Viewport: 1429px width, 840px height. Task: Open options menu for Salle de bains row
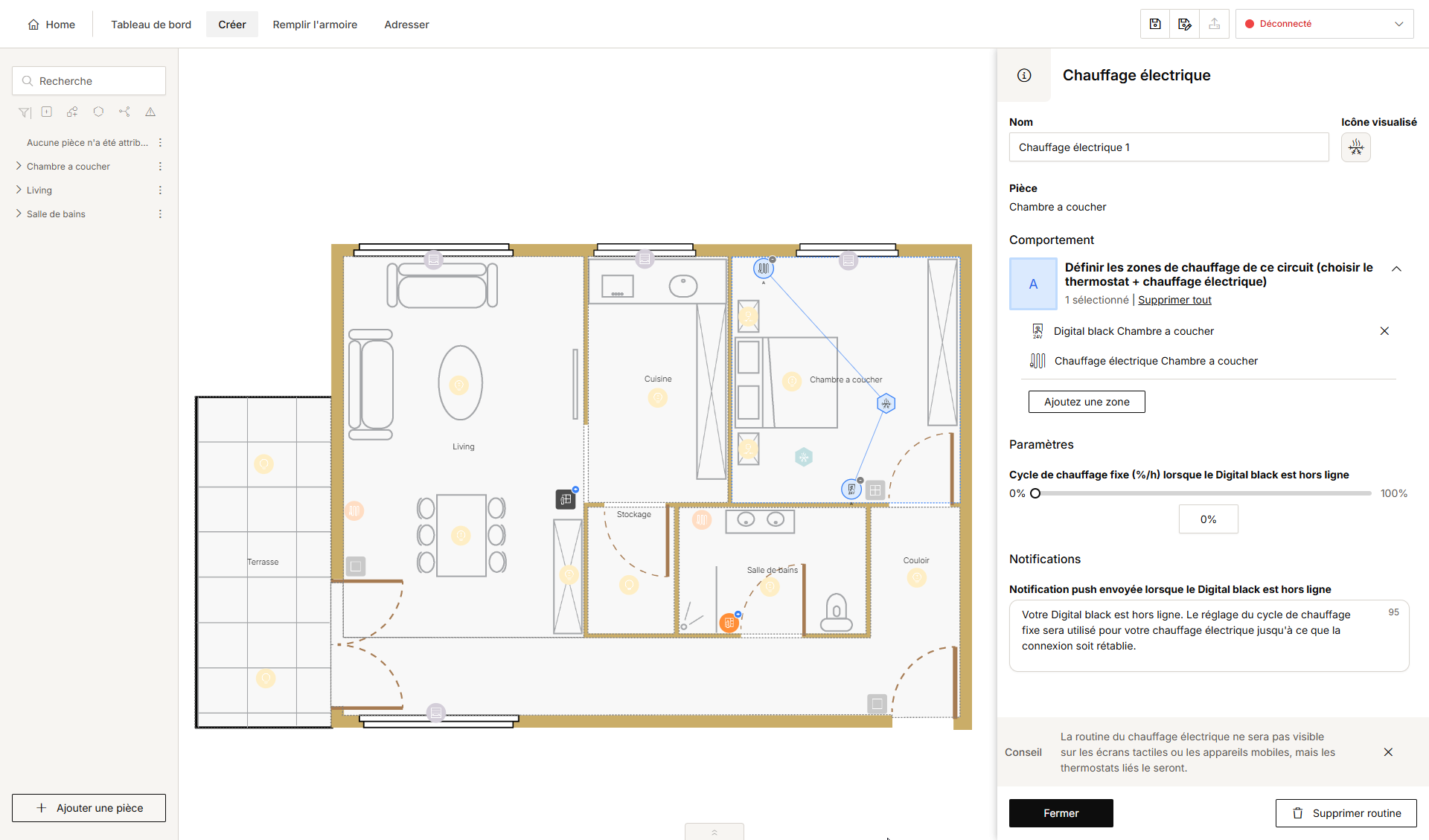(160, 214)
